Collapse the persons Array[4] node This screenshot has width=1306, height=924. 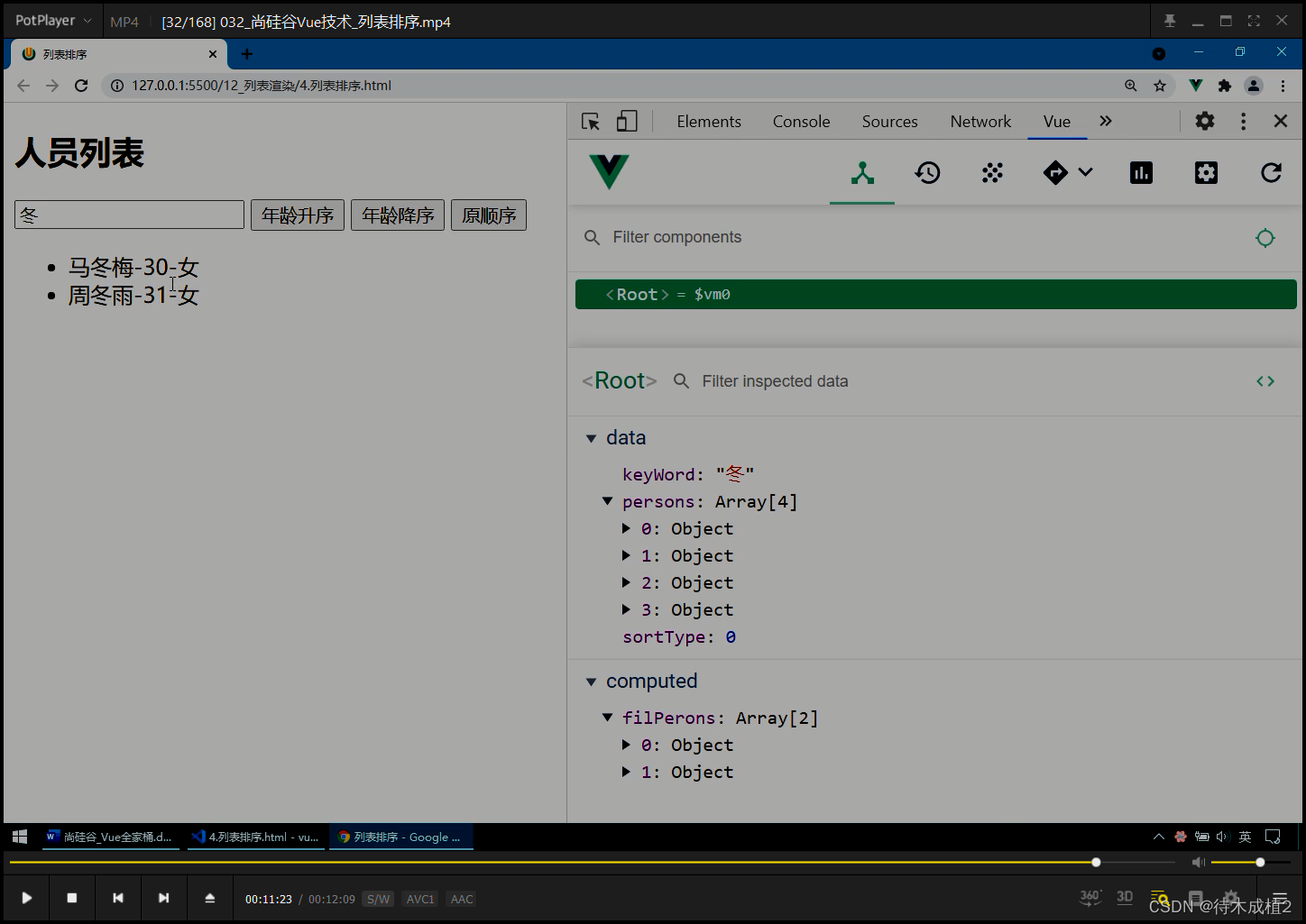608,501
